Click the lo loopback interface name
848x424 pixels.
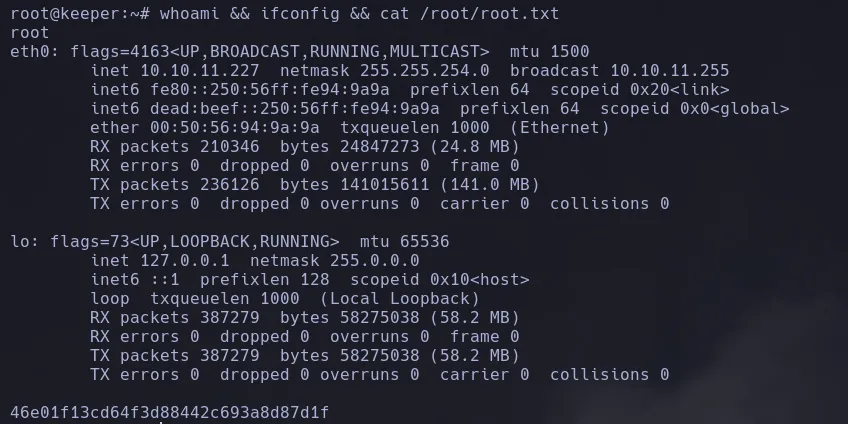(20, 241)
